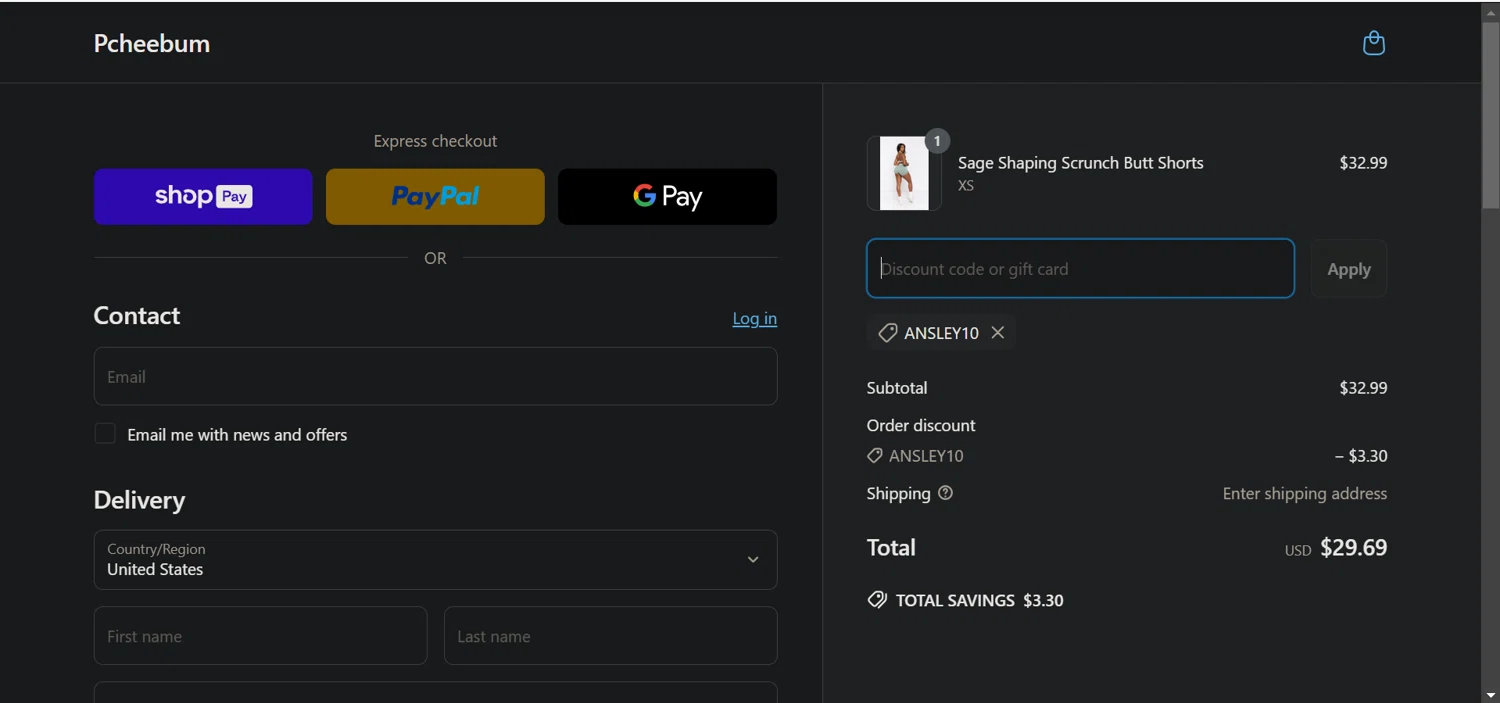Click the Delivery section heading
This screenshot has width=1500, height=703.
pyautogui.click(x=139, y=500)
